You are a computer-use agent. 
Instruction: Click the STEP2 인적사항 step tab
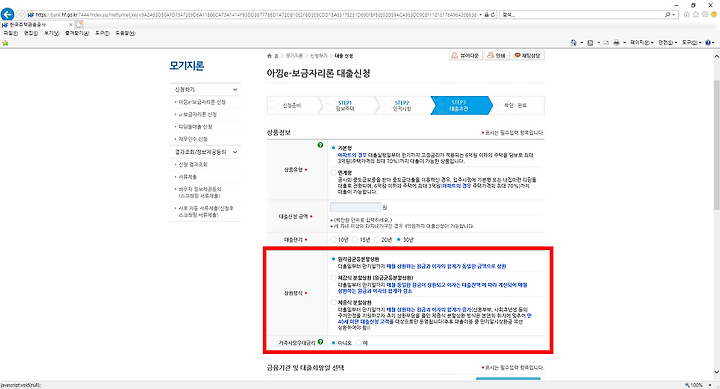[402, 106]
